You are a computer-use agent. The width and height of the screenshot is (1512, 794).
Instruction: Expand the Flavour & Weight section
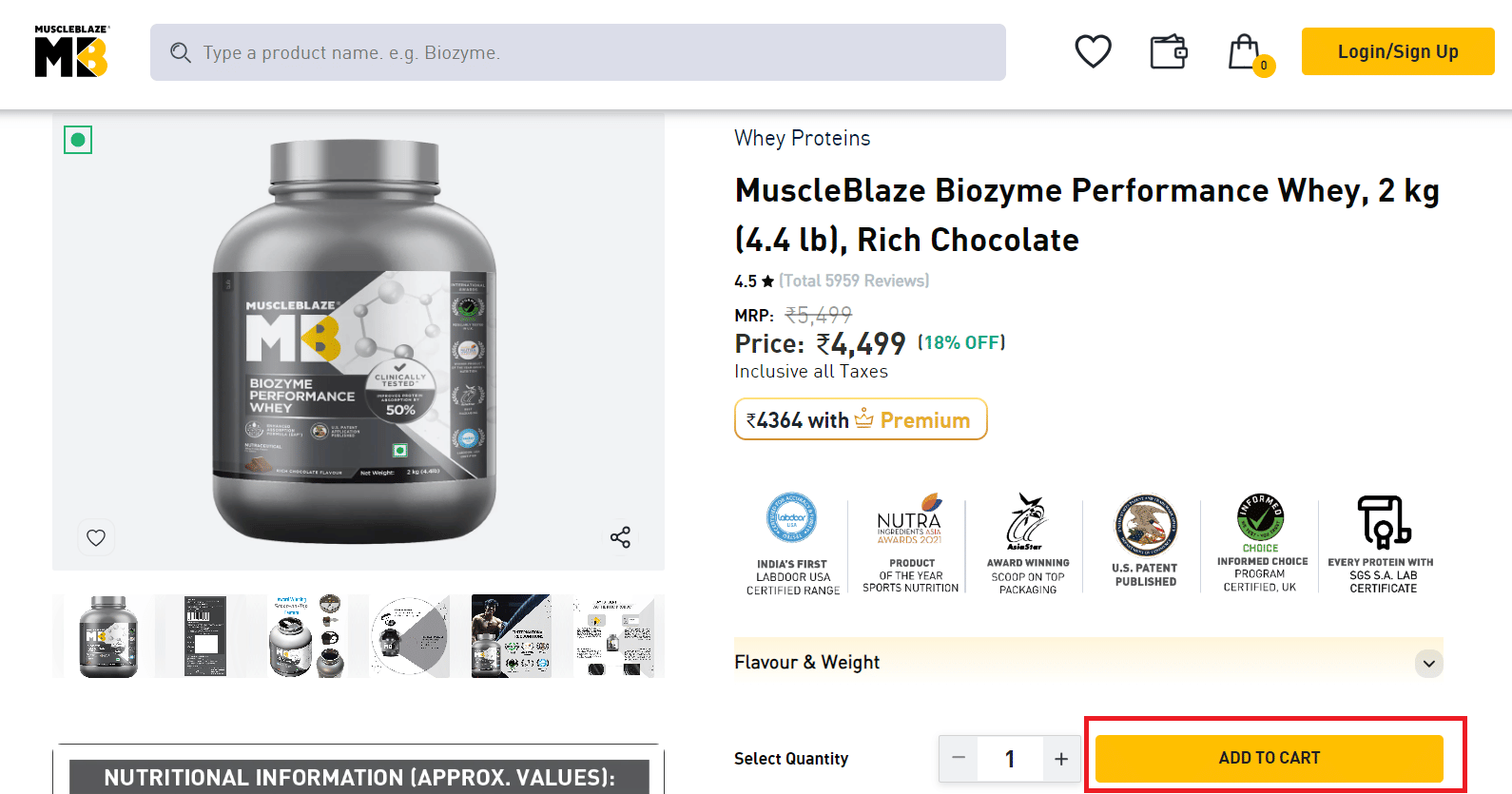pyautogui.click(x=1428, y=663)
